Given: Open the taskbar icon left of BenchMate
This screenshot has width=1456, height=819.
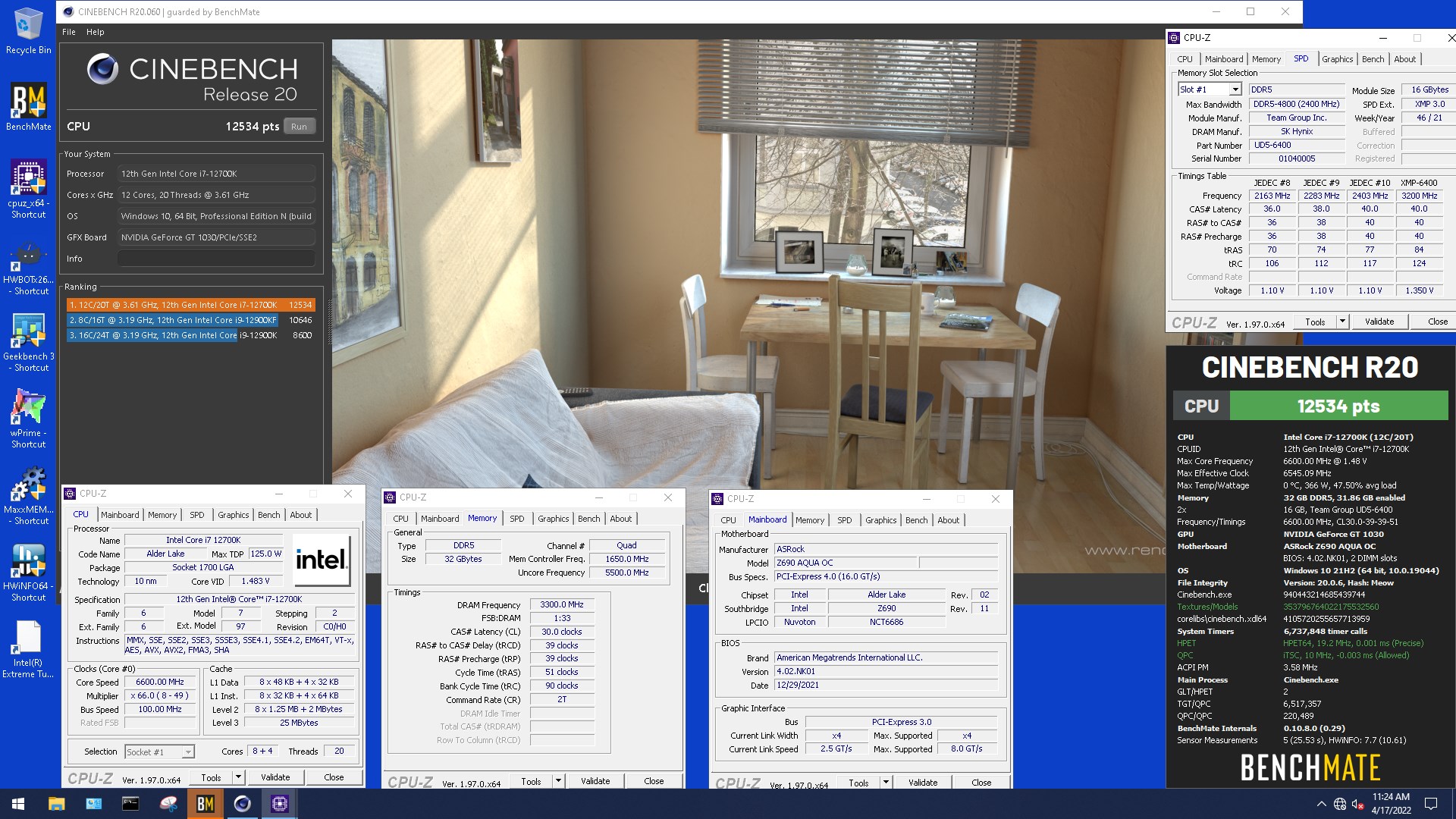Looking at the screenshot, I should [168, 804].
